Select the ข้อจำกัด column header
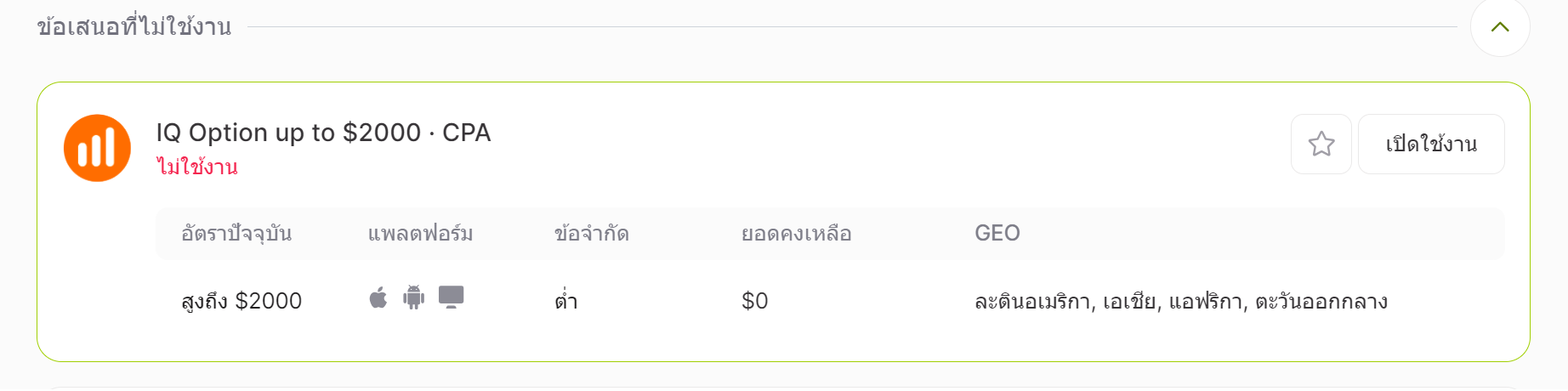1568x391 pixels. tap(592, 233)
